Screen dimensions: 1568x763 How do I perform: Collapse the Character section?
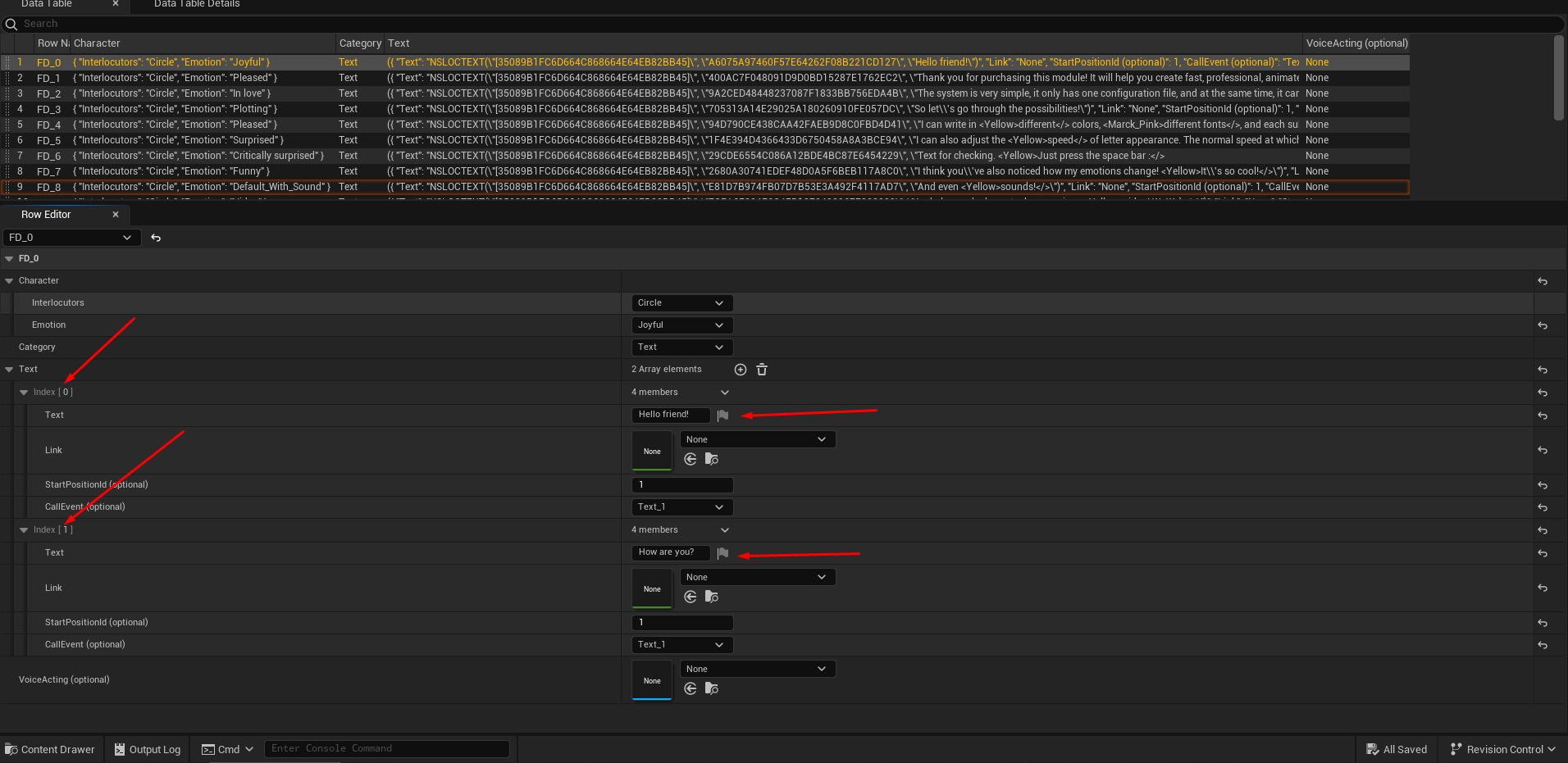tap(9, 281)
